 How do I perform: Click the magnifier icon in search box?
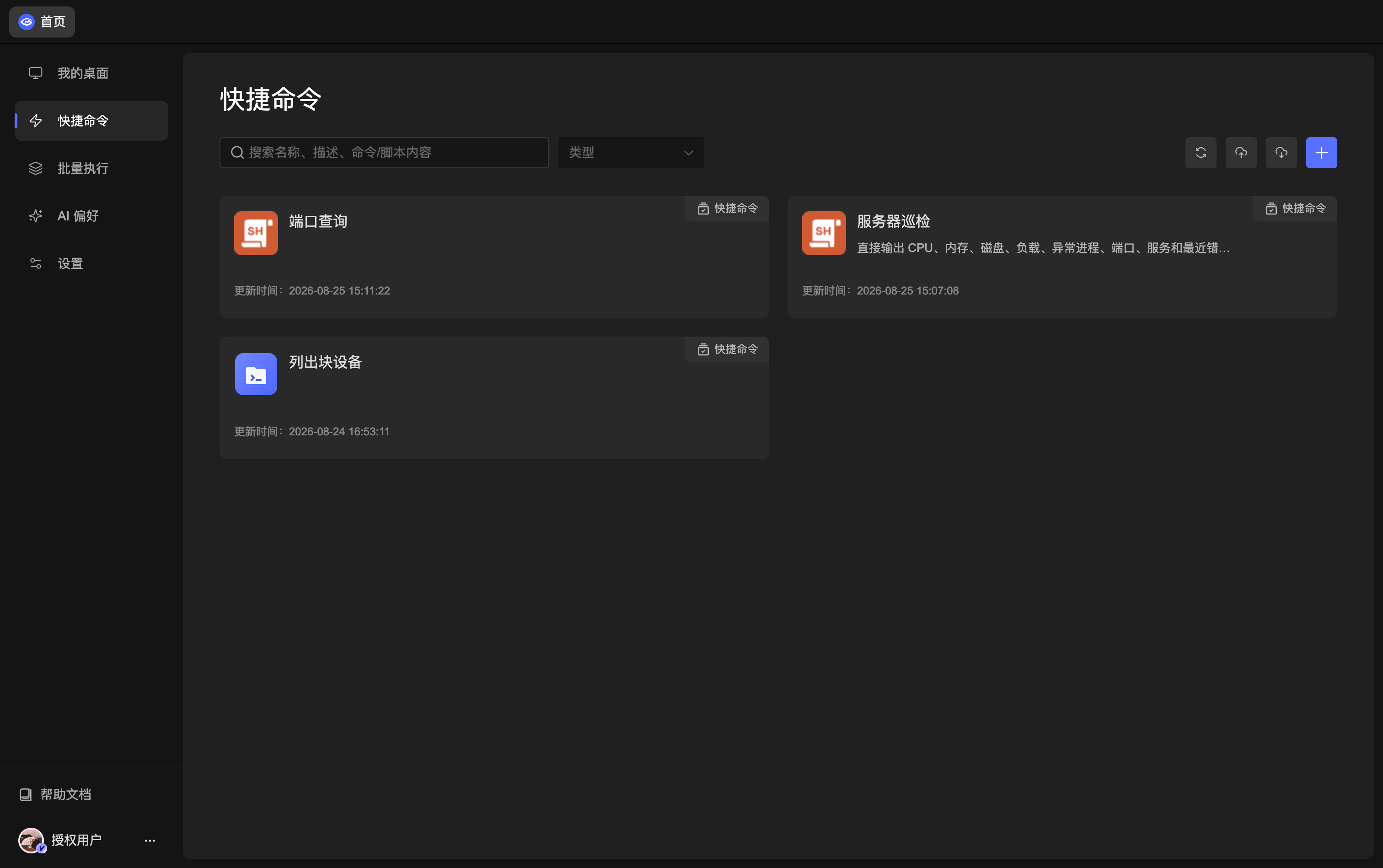(237, 153)
